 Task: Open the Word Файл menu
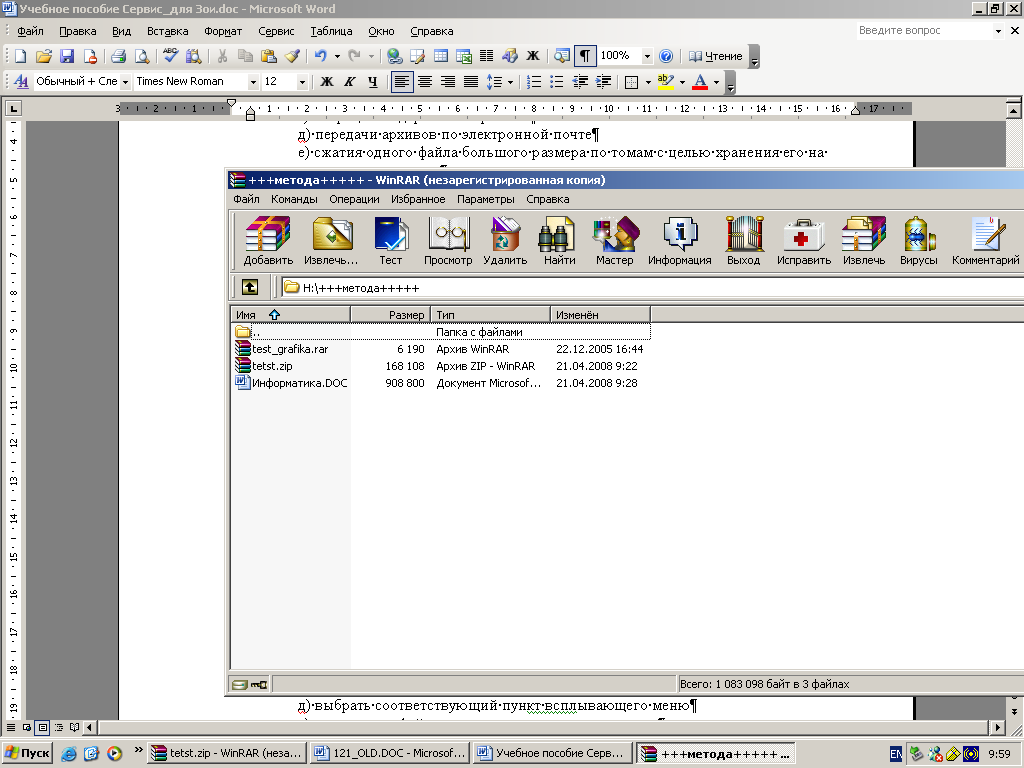(x=30, y=31)
